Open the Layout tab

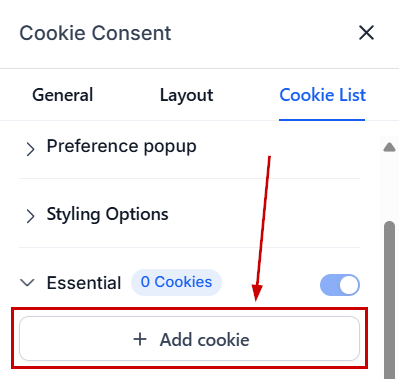click(x=186, y=95)
